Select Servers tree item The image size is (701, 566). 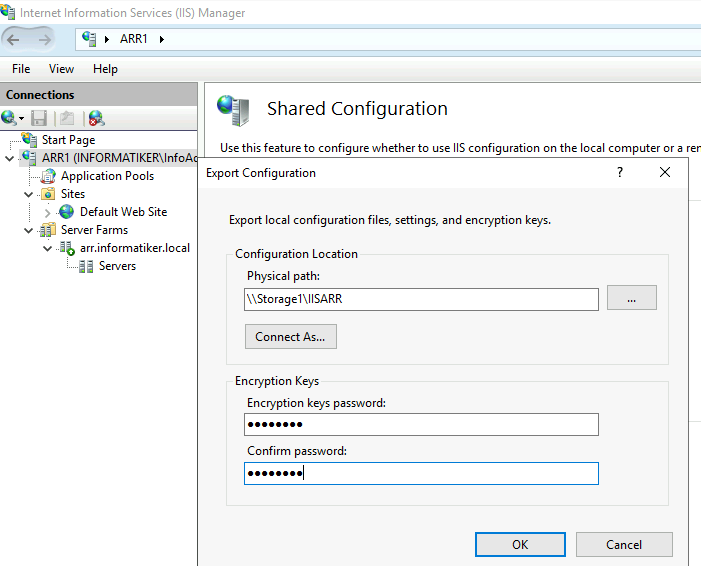click(117, 266)
